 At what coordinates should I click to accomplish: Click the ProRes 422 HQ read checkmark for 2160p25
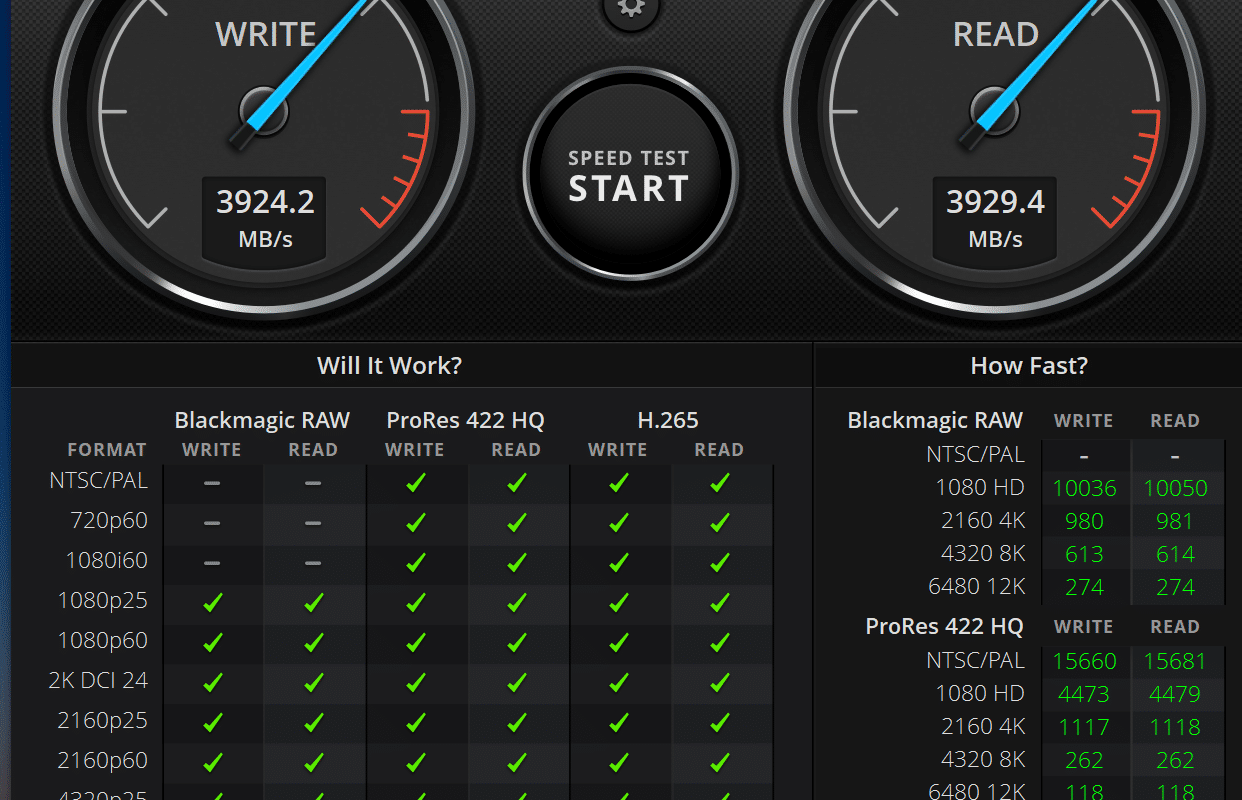pyautogui.click(x=516, y=722)
